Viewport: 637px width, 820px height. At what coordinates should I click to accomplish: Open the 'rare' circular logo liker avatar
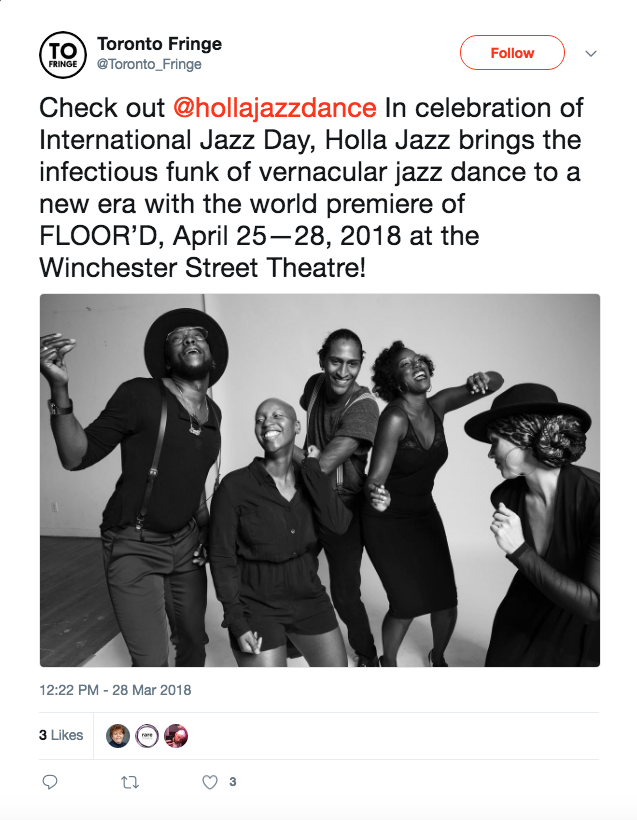(x=147, y=735)
